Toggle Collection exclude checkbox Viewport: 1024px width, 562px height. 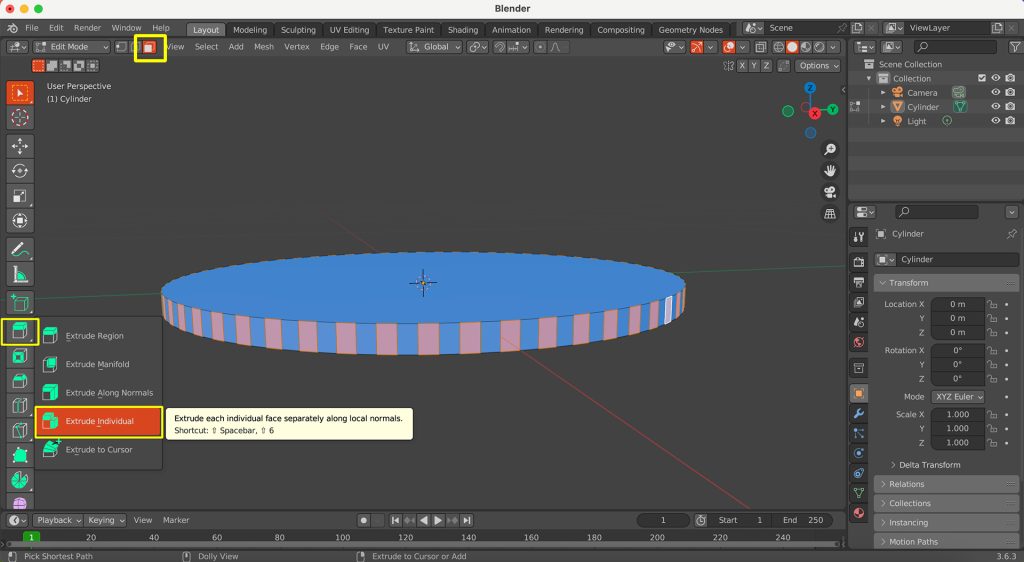(982, 78)
